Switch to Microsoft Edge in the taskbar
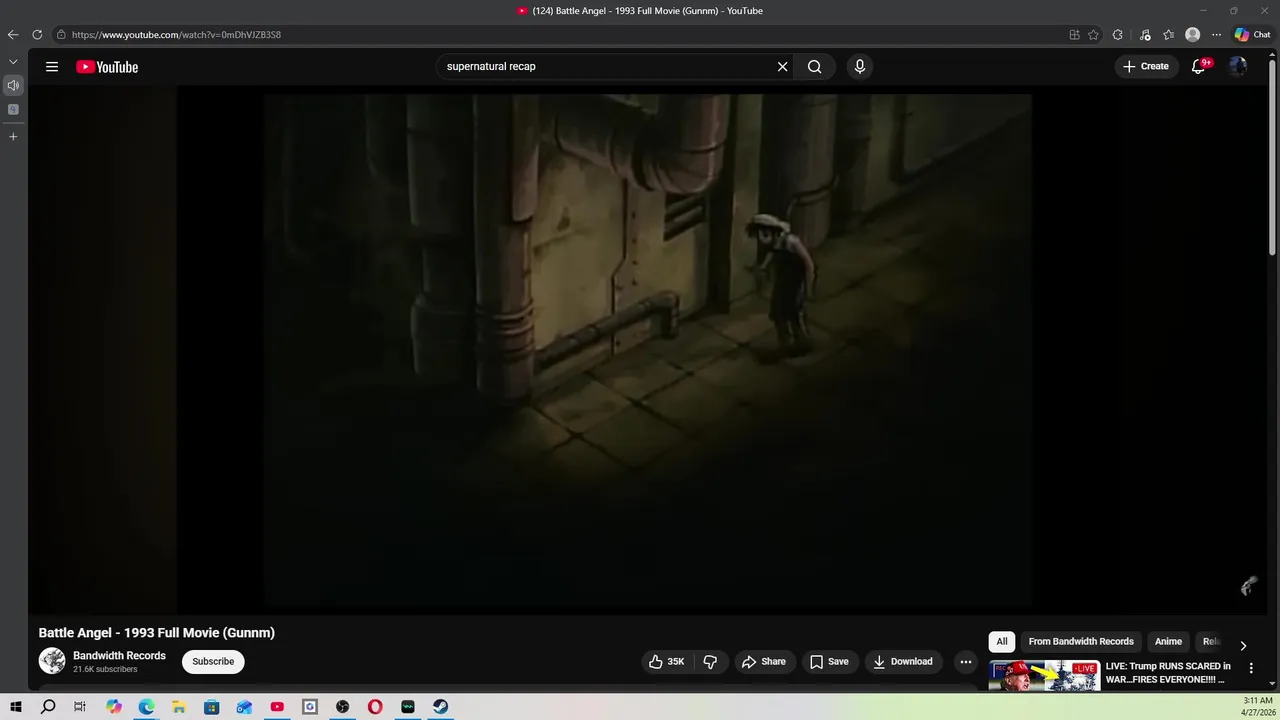1280x720 pixels. pos(146,707)
